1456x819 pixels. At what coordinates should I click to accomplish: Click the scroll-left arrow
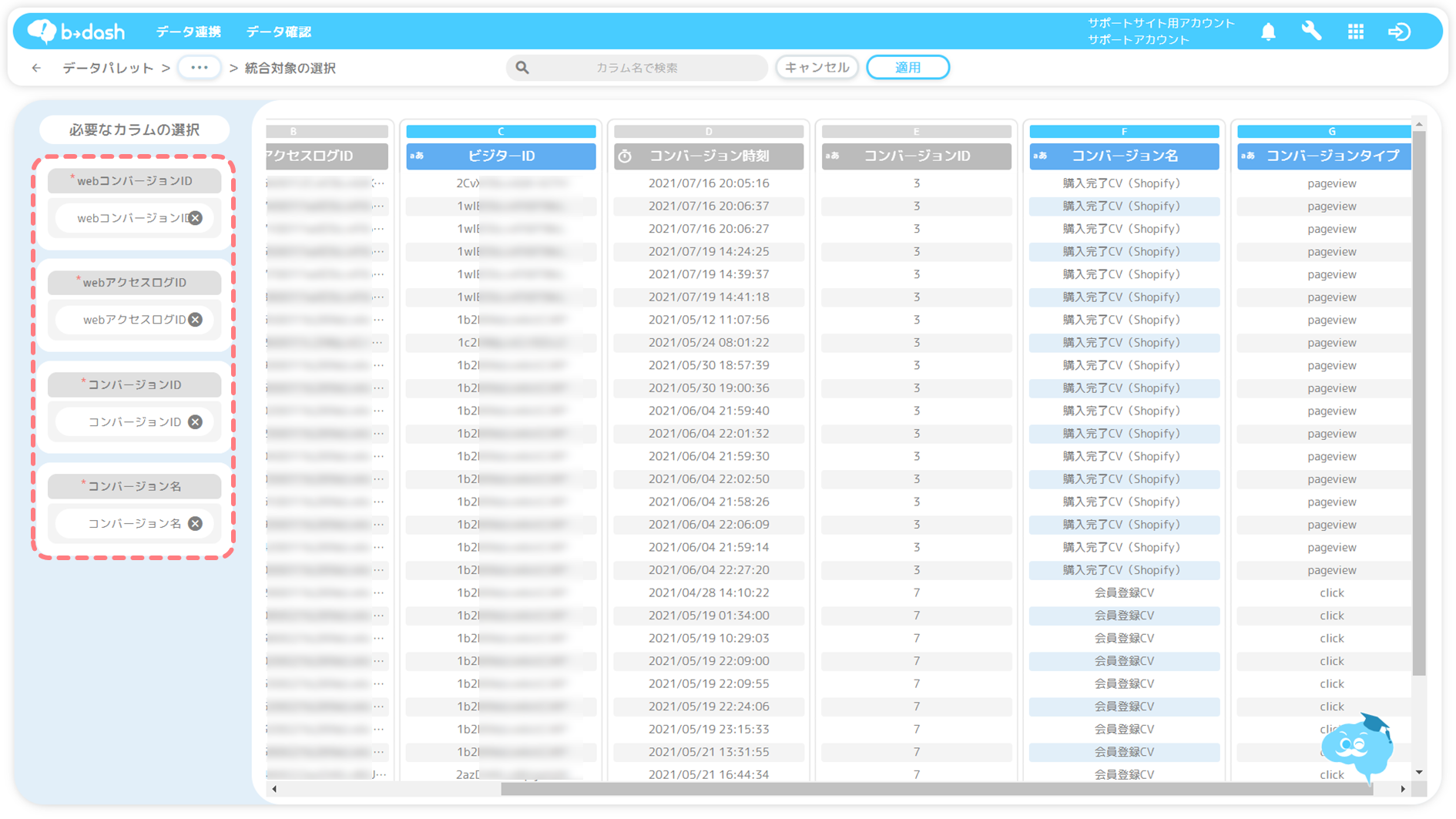click(274, 789)
